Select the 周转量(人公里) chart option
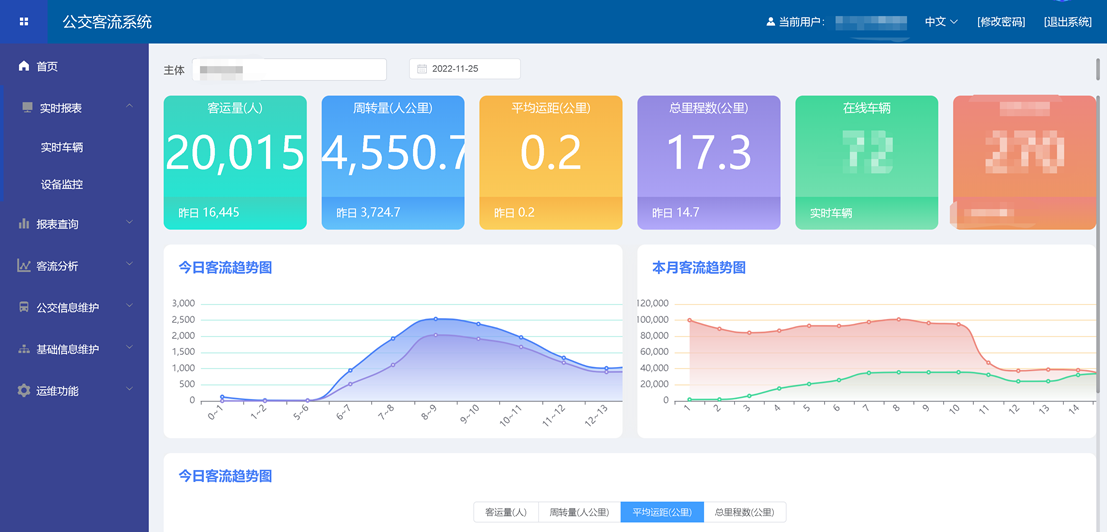This screenshot has width=1107, height=532. click(579, 512)
